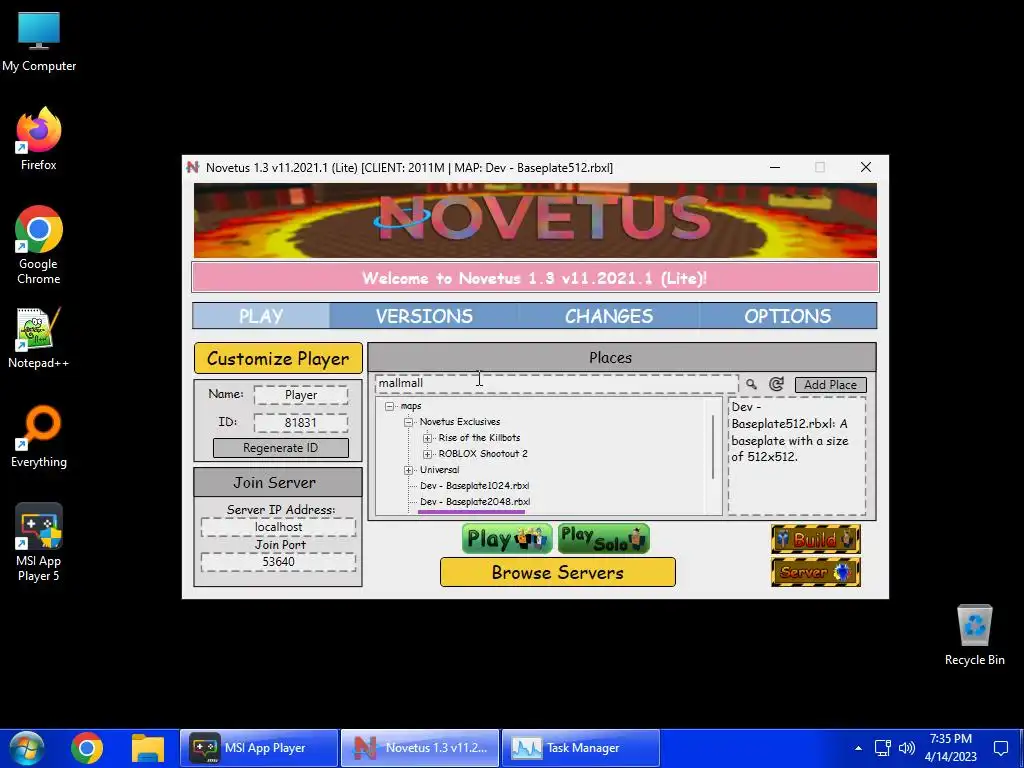Switch to the OPTIONS tab
Screen dimensions: 1024x768
point(788,316)
